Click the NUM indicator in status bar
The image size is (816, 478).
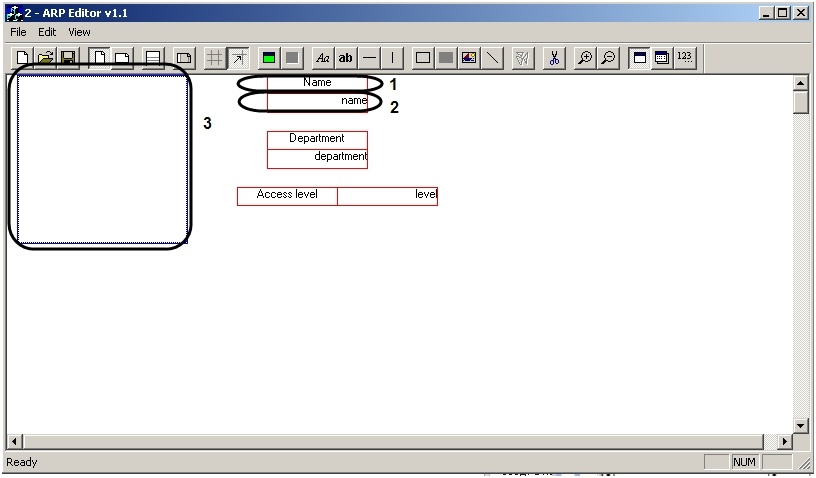click(744, 462)
